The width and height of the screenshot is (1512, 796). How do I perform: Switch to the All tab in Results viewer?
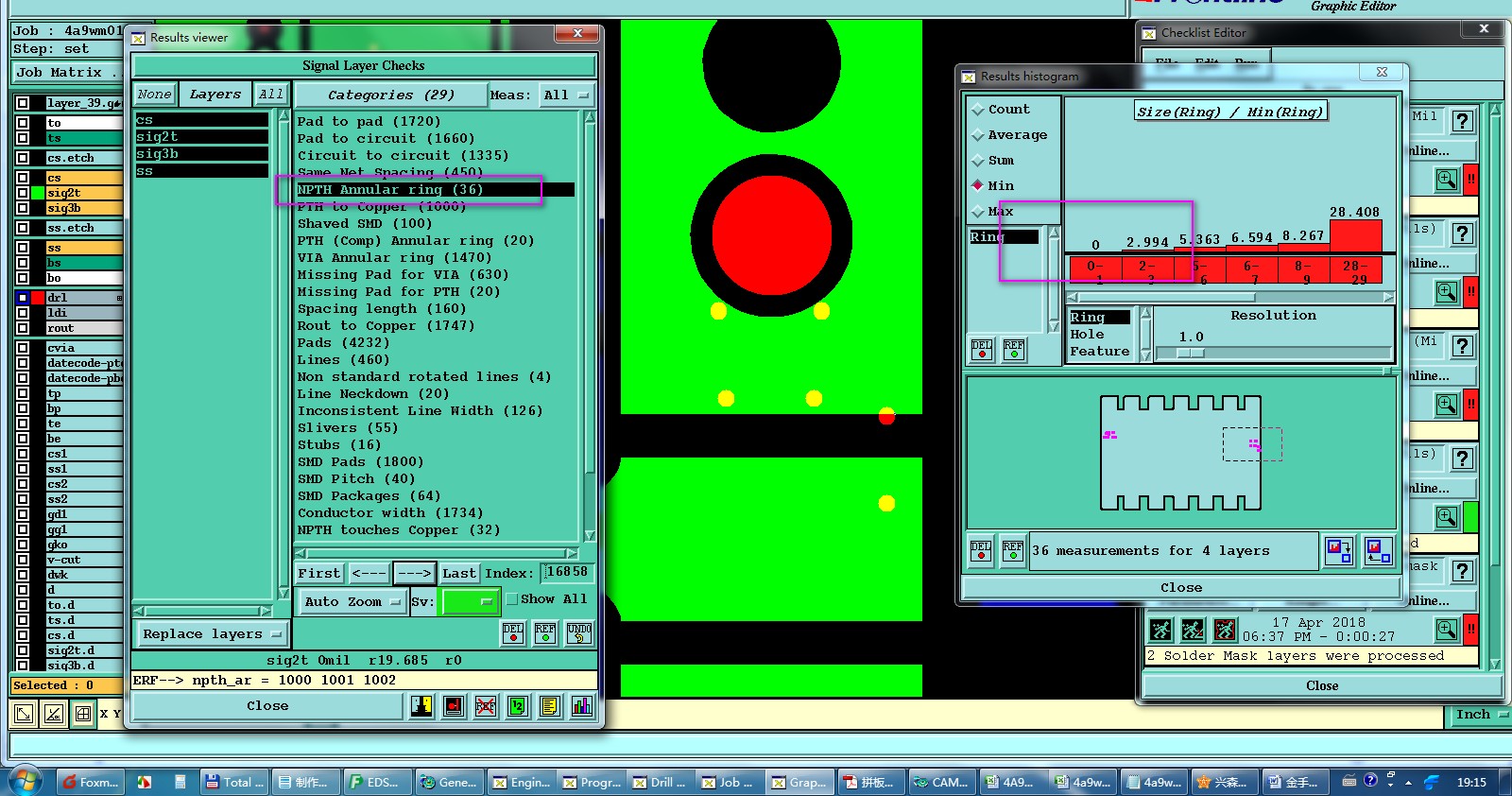271,94
